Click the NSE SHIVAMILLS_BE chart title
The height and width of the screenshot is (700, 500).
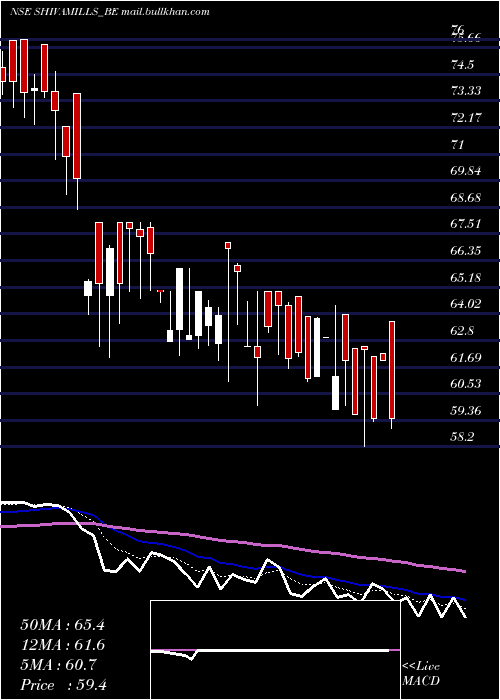coord(110,12)
